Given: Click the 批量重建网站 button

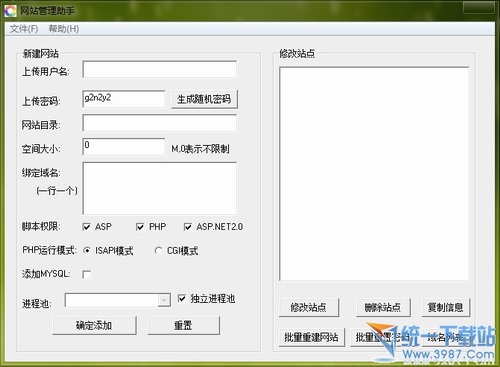Looking at the screenshot, I should pos(312,337).
